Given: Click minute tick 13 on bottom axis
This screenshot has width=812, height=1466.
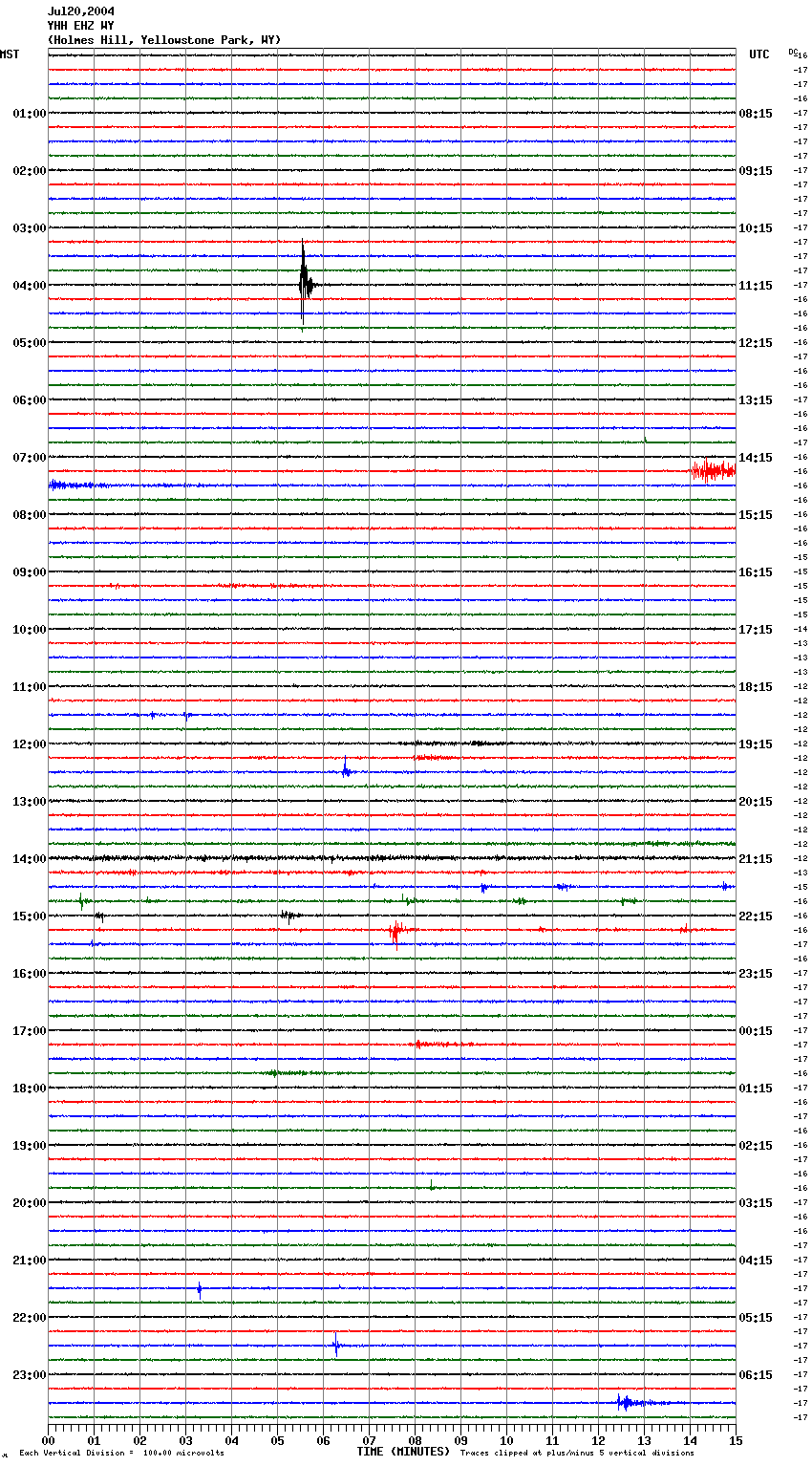Looking at the screenshot, I should click(644, 1440).
